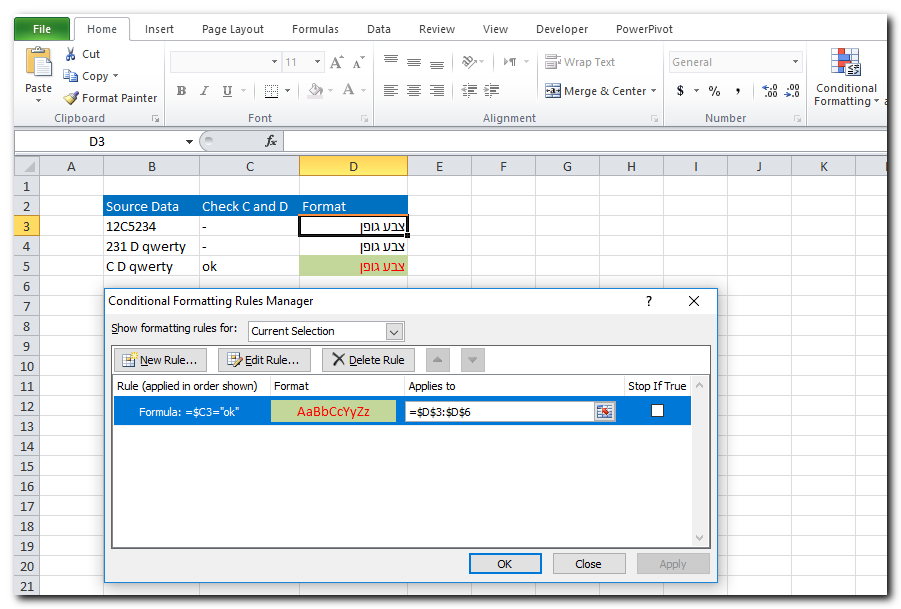901x609 pixels.
Task: Click the collapse range selector icon
Action: coord(604,411)
